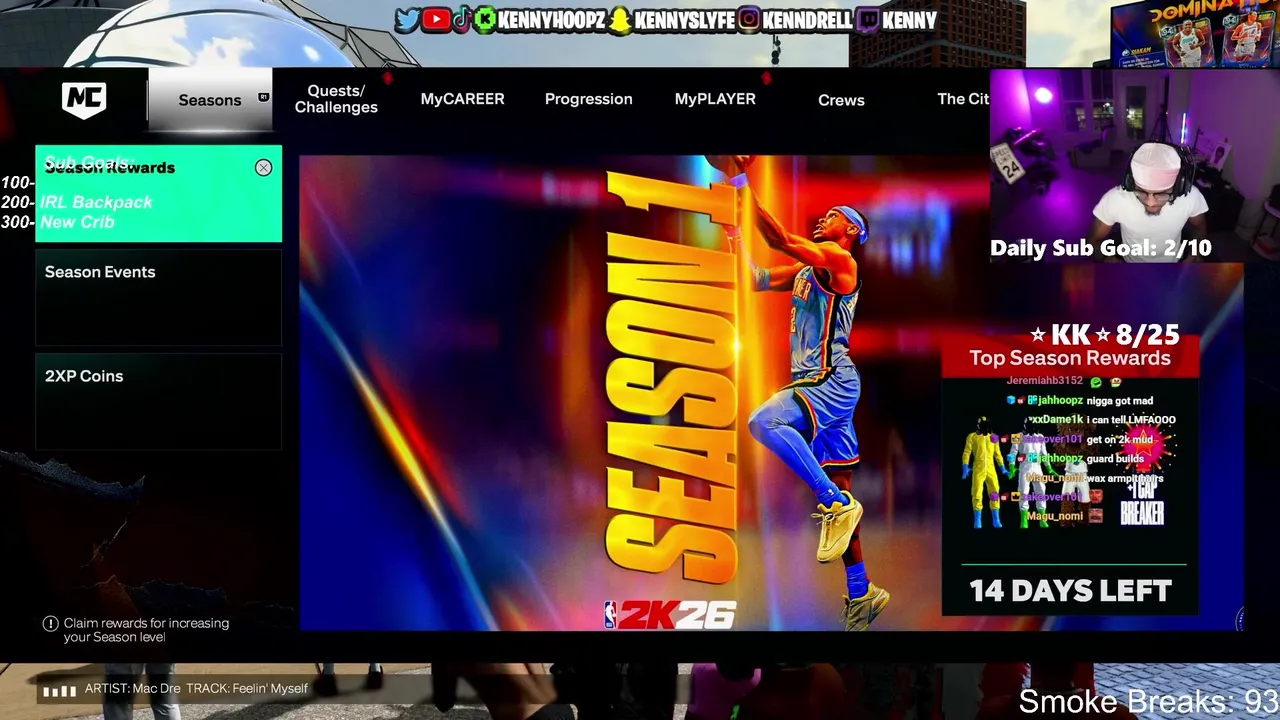Click the Mac Dre Feelin' Myself track text
This screenshot has width=1280, height=720.
[196, 688]
